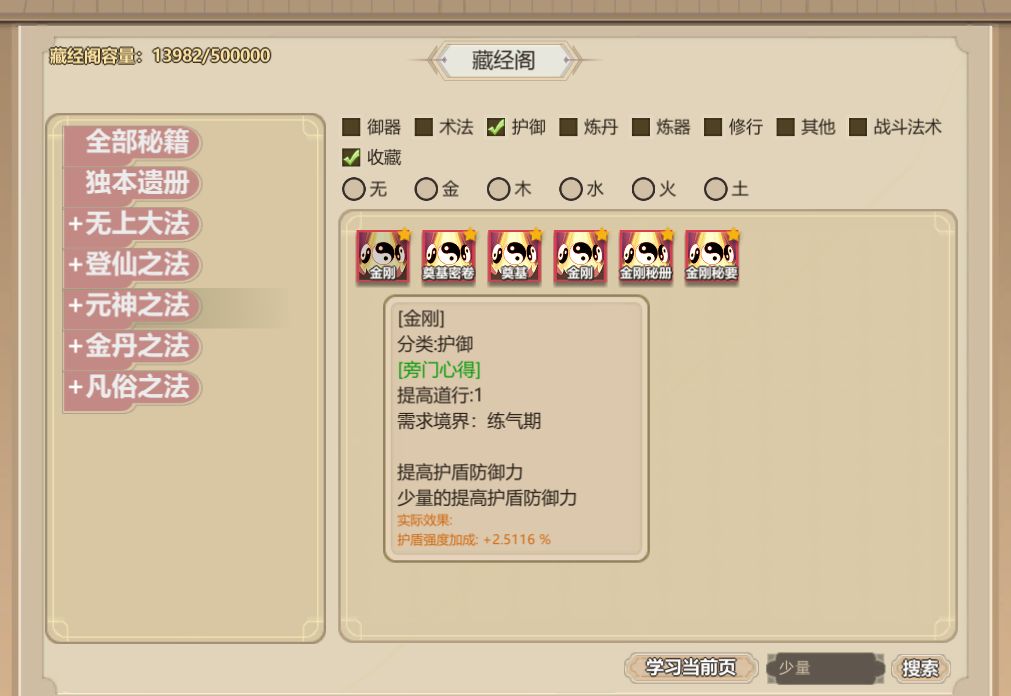This screenshot has width=1011, height=696.
Task: Select the 奠基 scroll icon
Action: click(x=515, y=257)
